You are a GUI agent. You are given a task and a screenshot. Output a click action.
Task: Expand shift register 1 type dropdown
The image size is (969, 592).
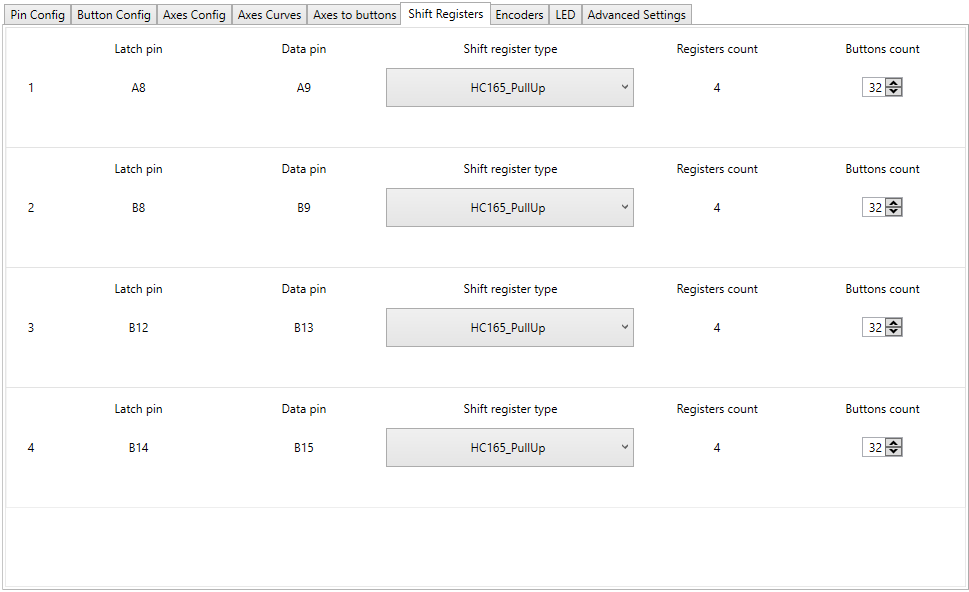[510, 88]
